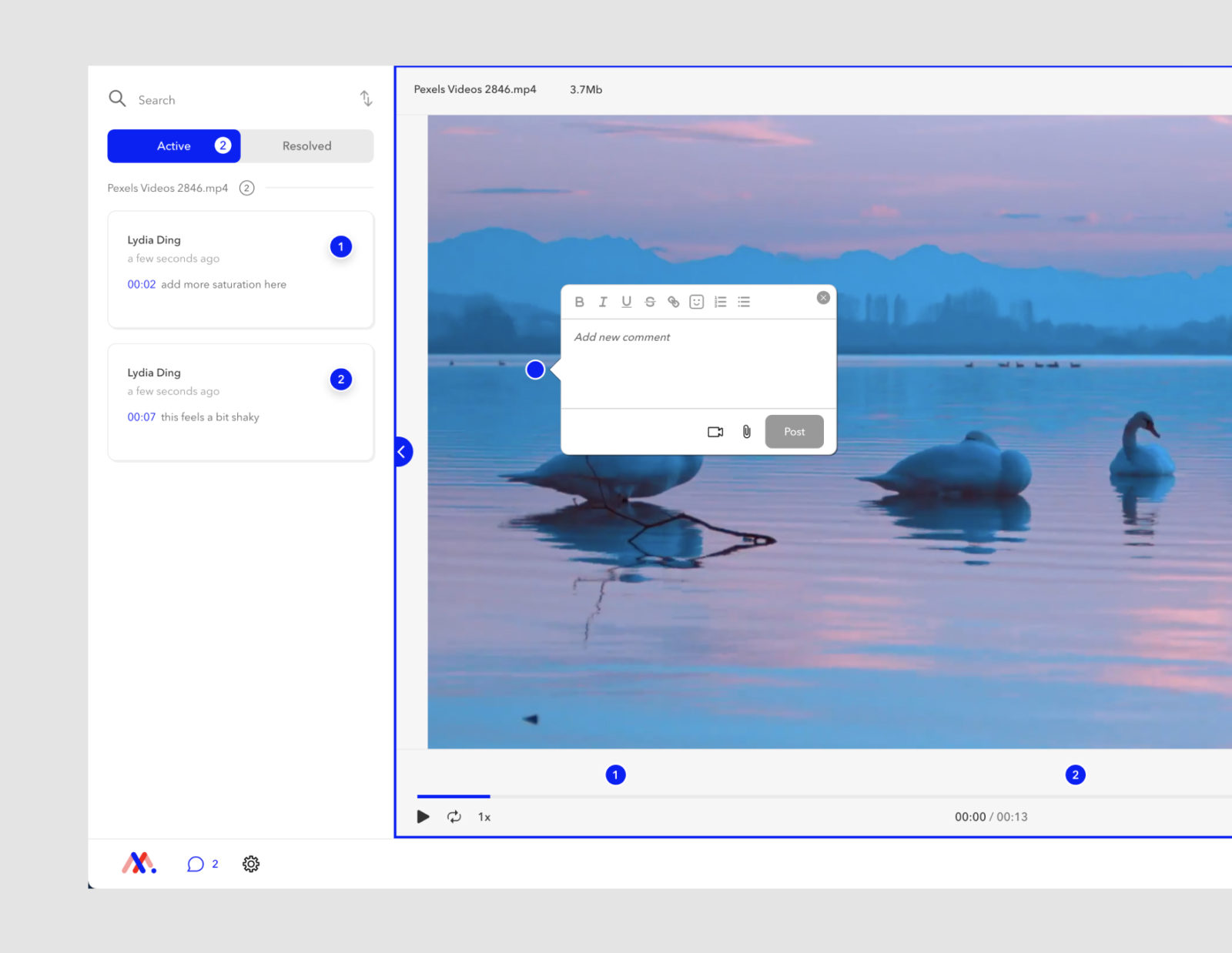The width and height of the screenshot is (1232, 953).
Task: Create a numbered list in the comment
Action: [720, 301]
